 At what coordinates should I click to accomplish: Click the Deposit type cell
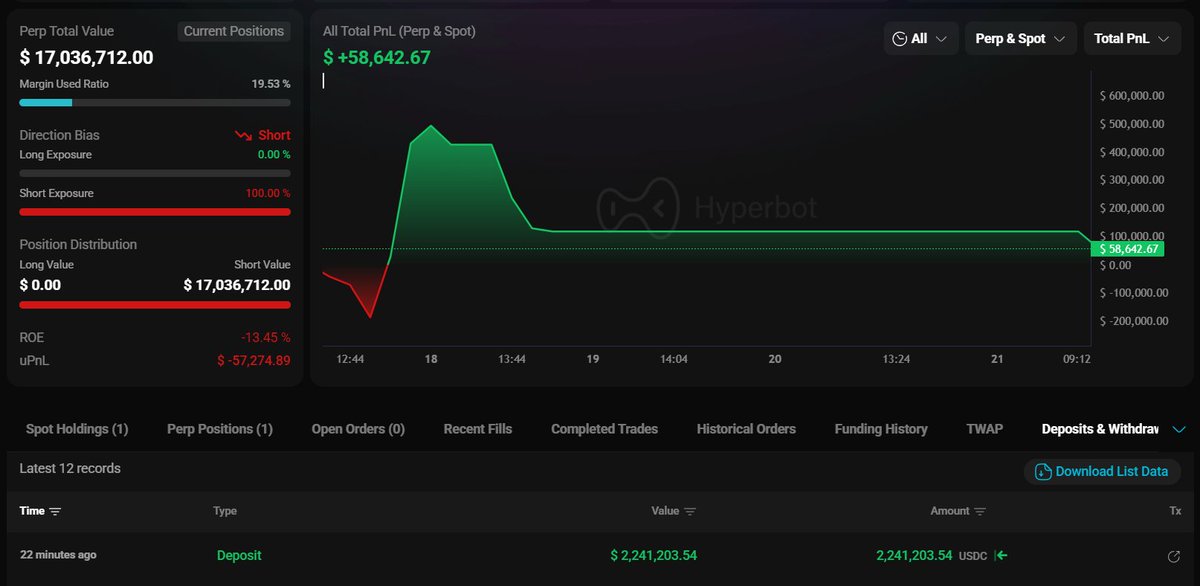coord(239,555)
